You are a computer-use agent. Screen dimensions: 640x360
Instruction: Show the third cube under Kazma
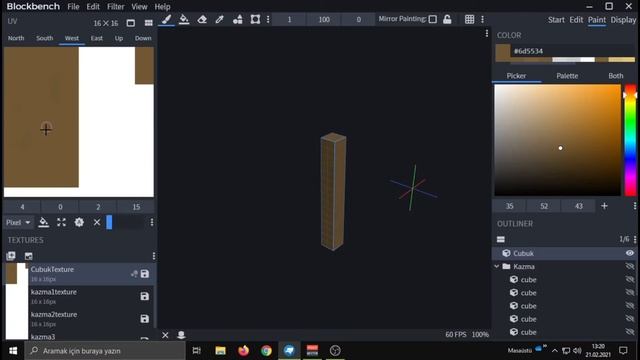coord(630,306)
